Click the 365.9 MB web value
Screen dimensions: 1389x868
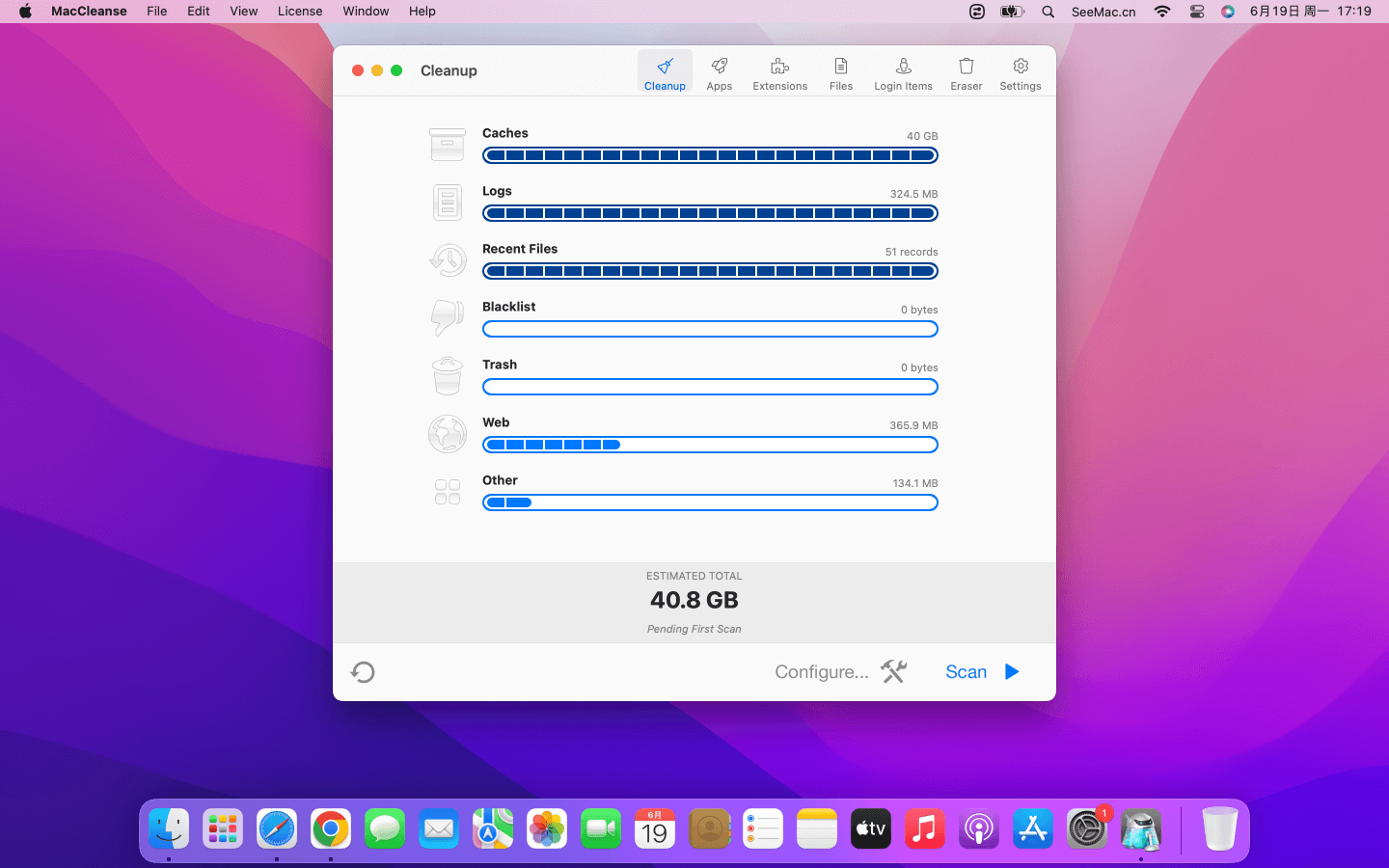pyautogui.click(x=913, y=425)
